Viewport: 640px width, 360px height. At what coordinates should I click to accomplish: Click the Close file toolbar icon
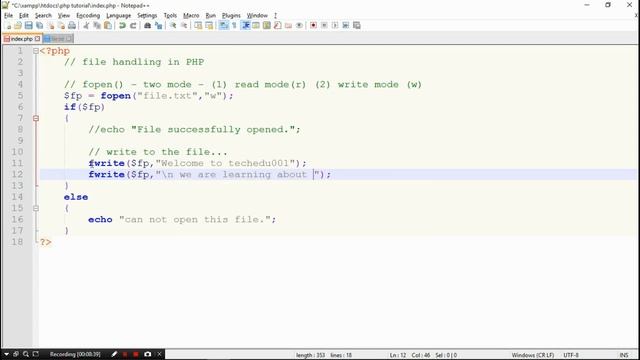point(51,26)
